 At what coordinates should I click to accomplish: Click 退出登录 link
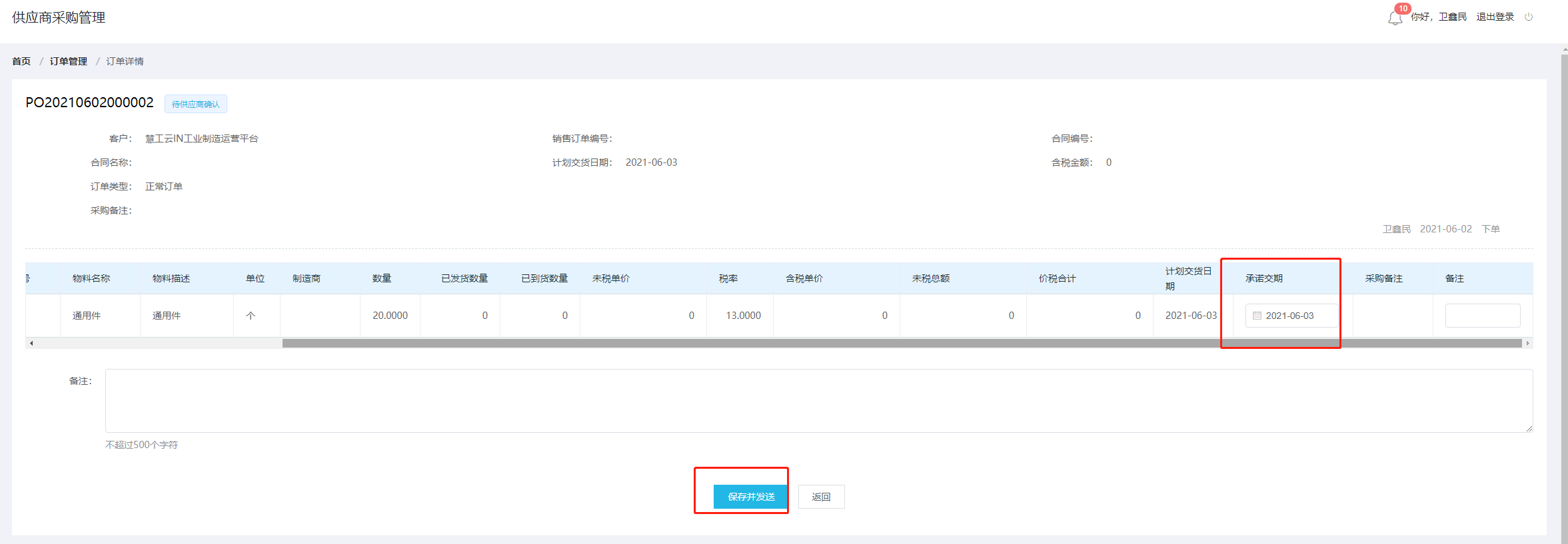pos(1495,17)
